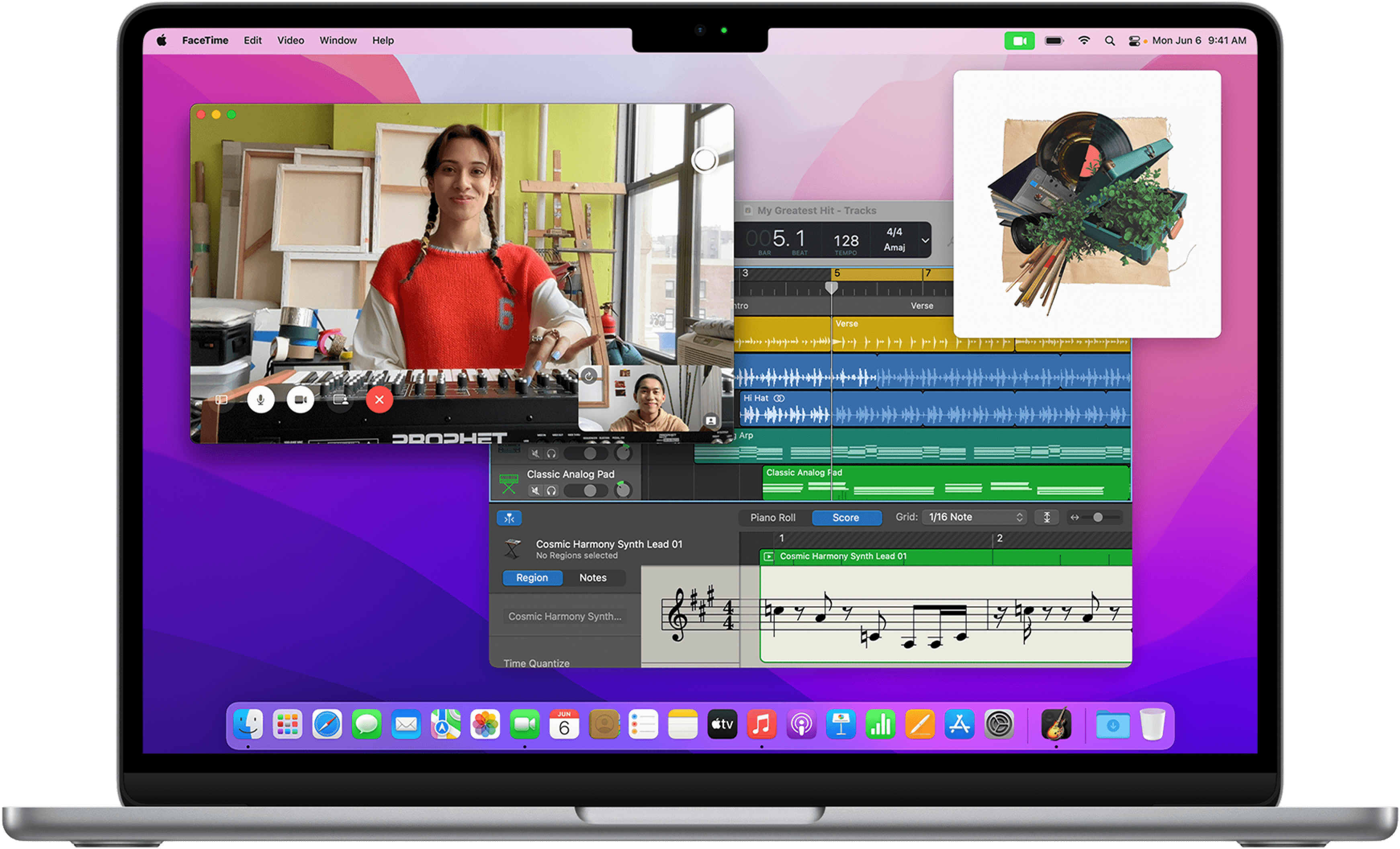Mute the Classic Analog Pad track
Screen dimensions: 1400x849
(x=535, y=490)
